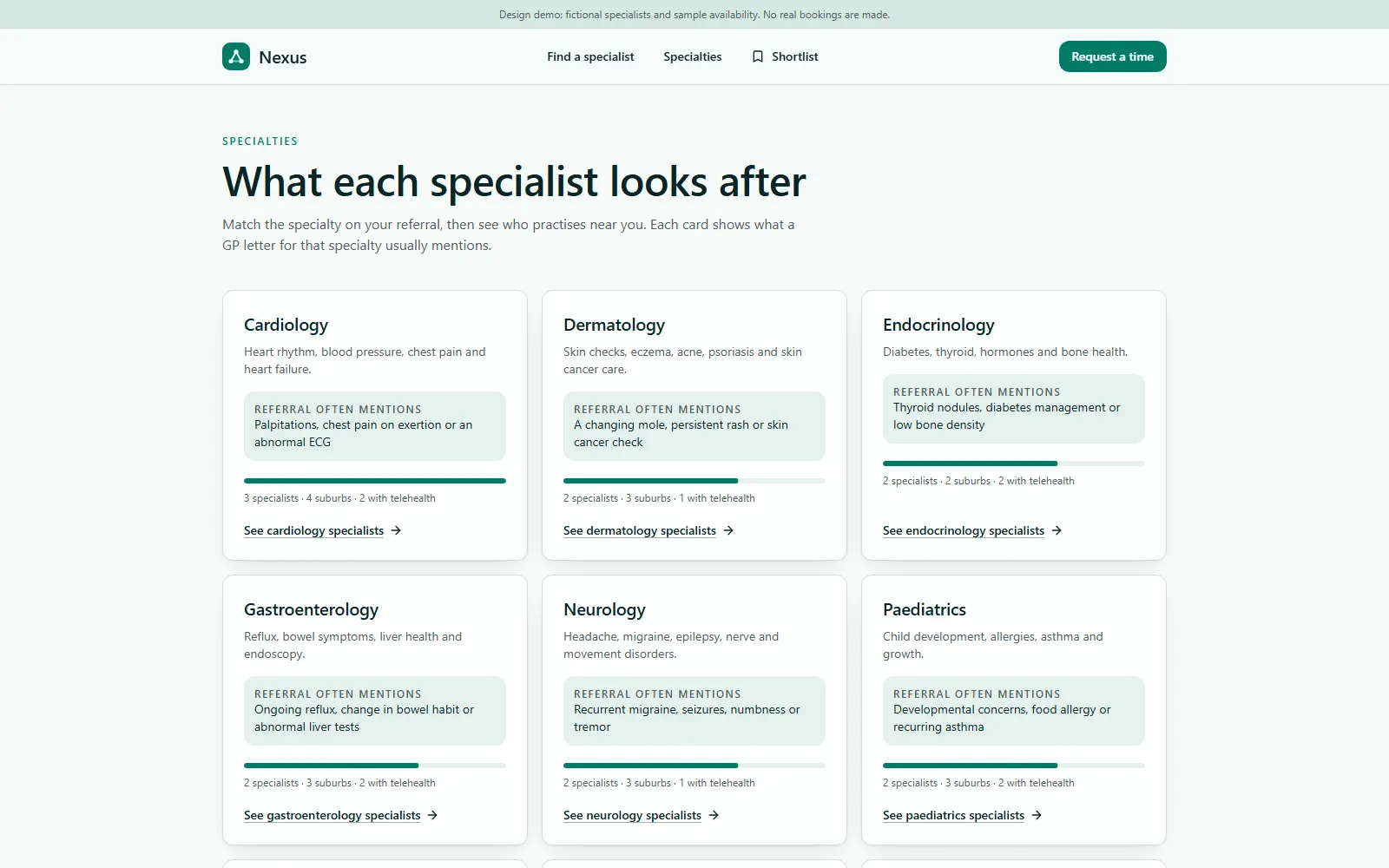Select the Dermatology card heading

tap(614, 325)
